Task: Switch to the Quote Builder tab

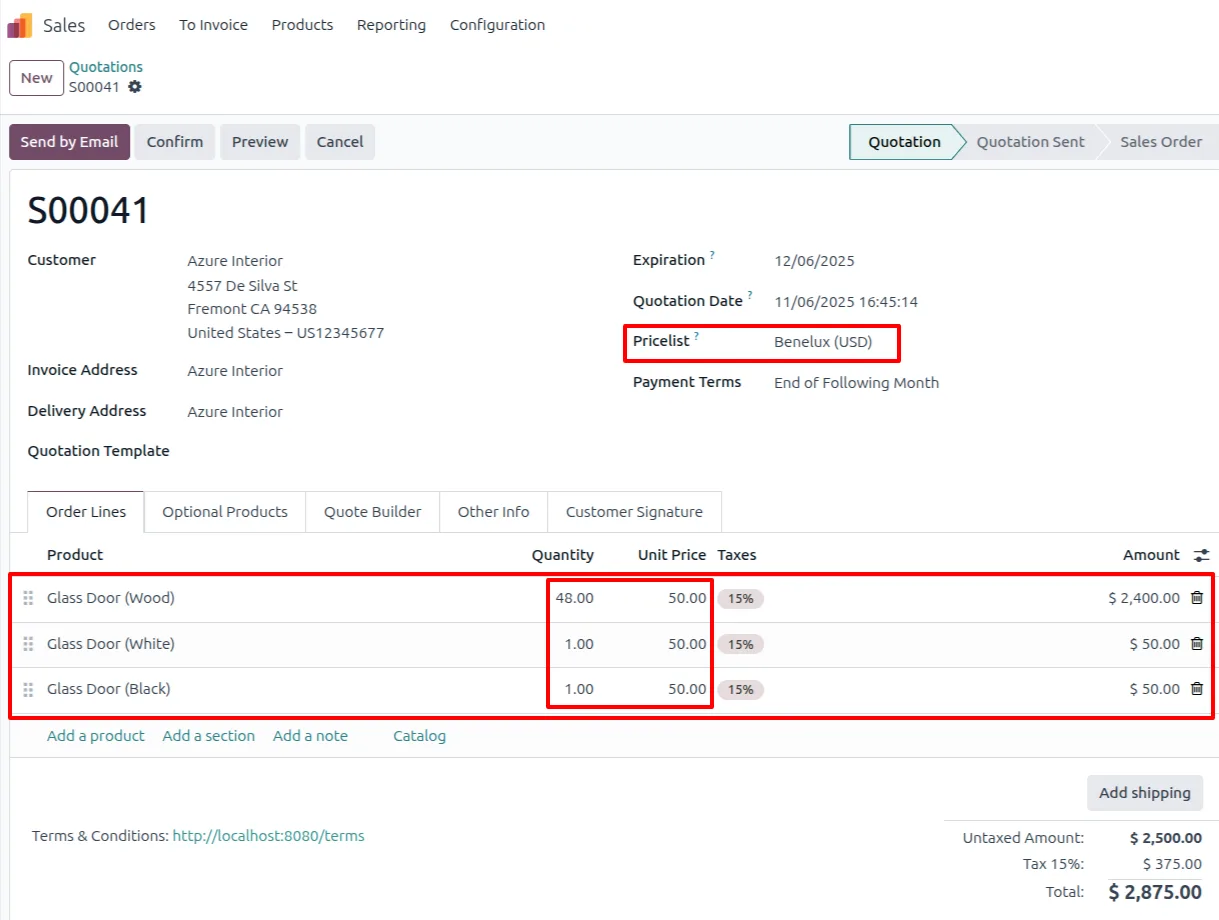Action: coord(373,512)
